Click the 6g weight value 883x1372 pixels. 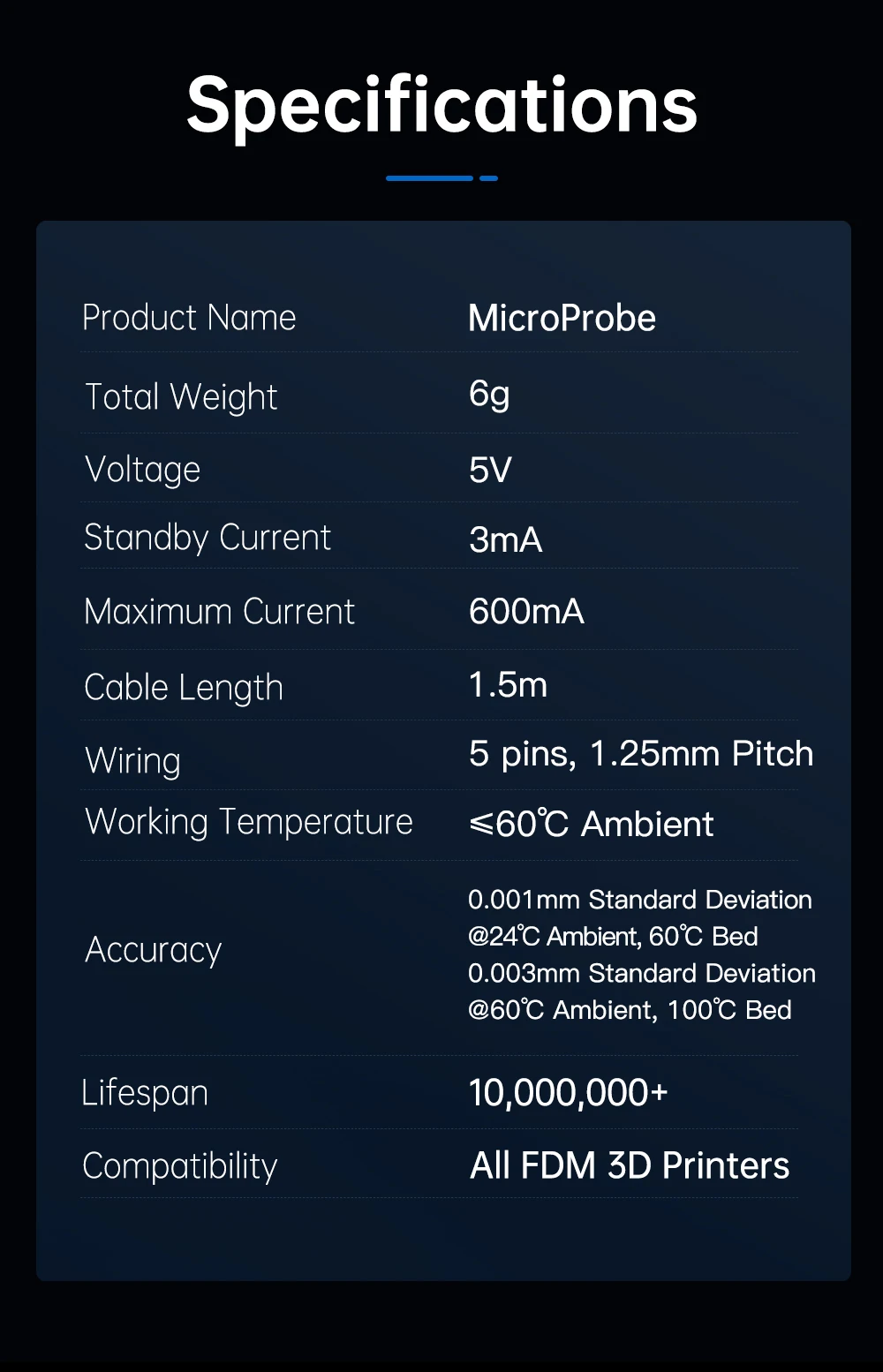489,394
